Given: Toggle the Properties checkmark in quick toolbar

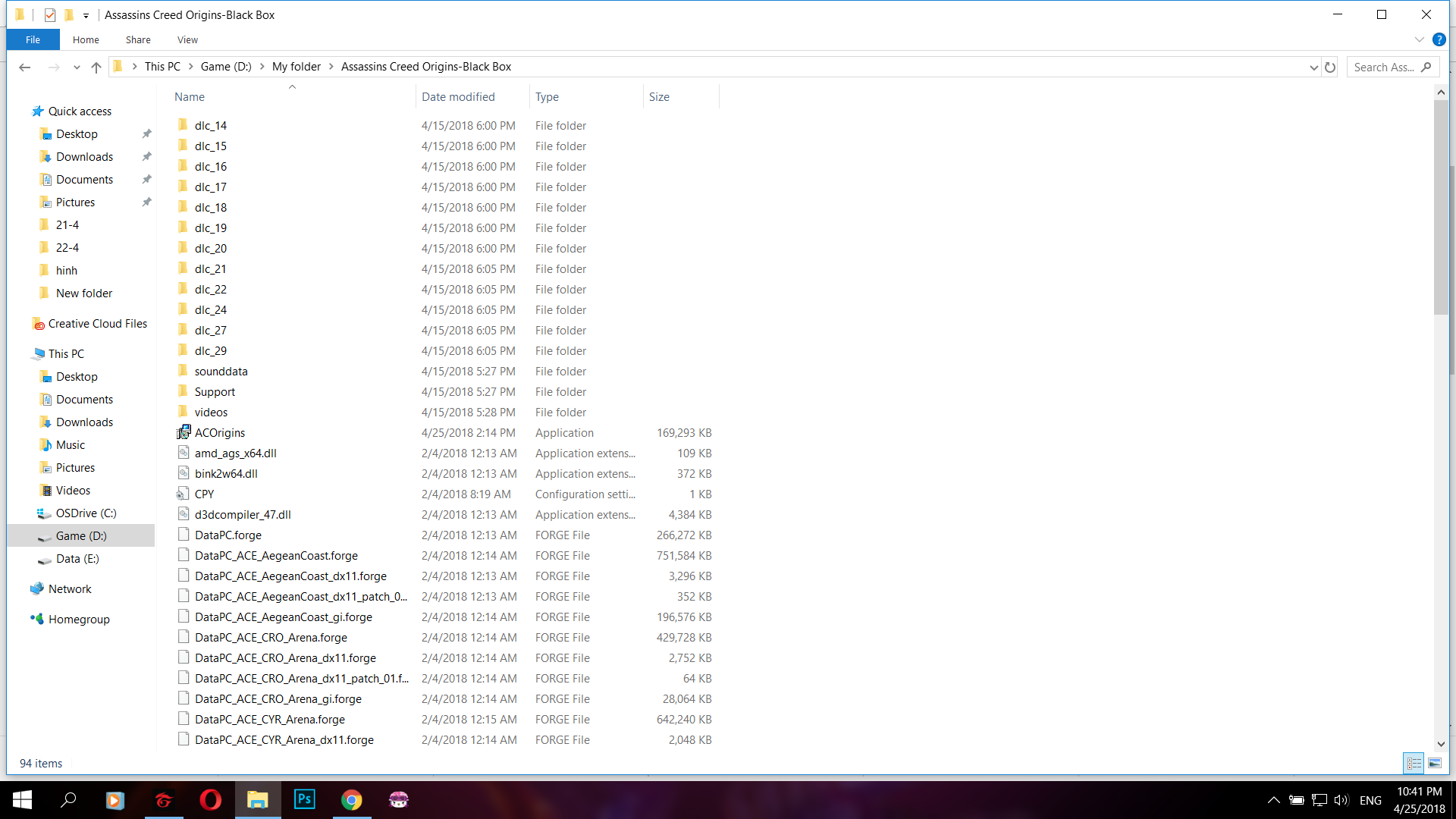Looking at the screenshot, I should tap(50, 14).
